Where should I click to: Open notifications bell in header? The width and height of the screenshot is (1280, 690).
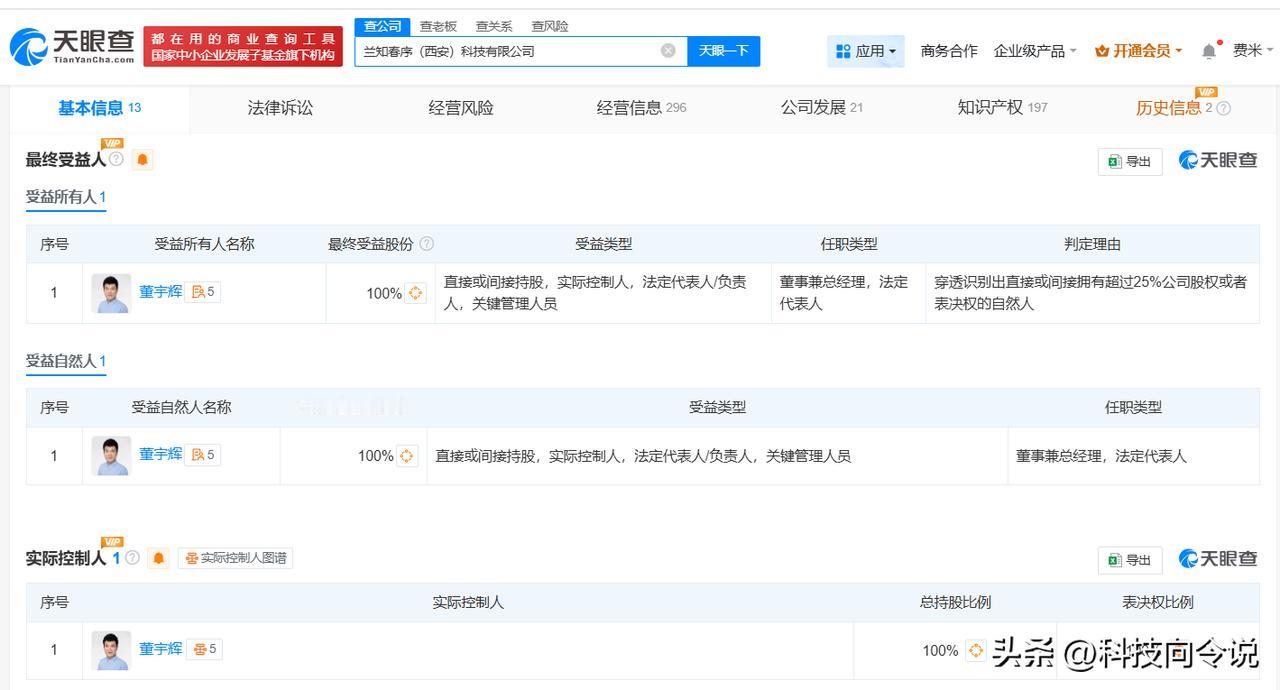point(1209,51)
